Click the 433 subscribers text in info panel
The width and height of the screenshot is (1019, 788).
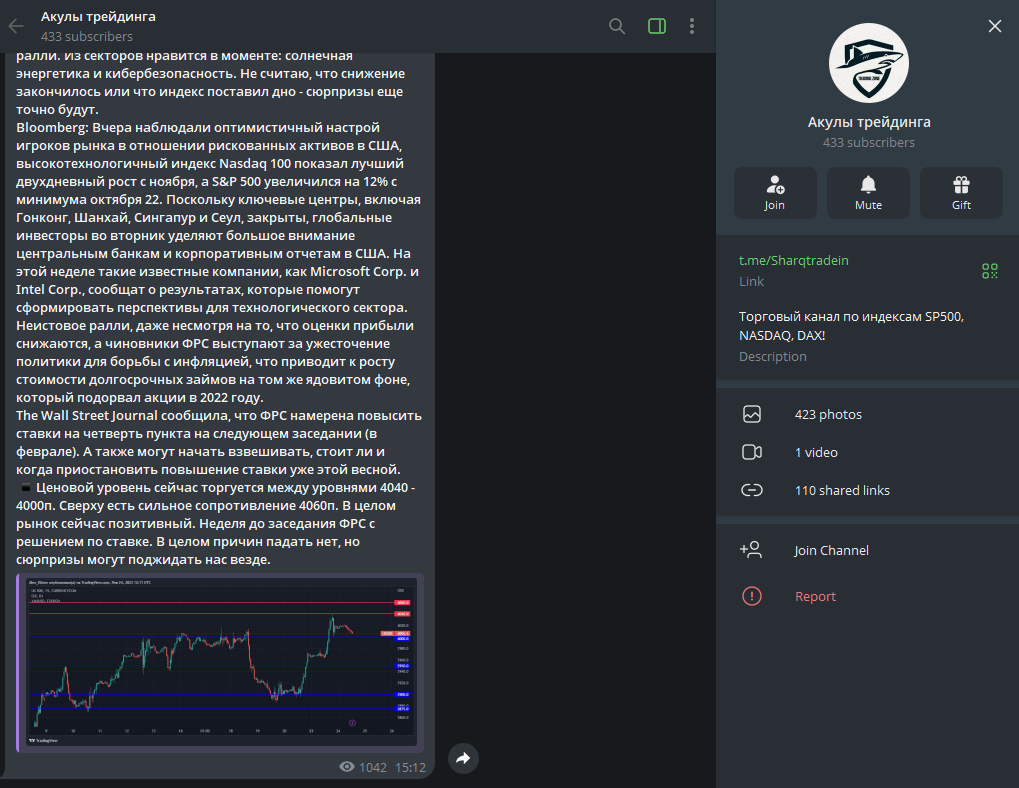[x=869, y=142]
